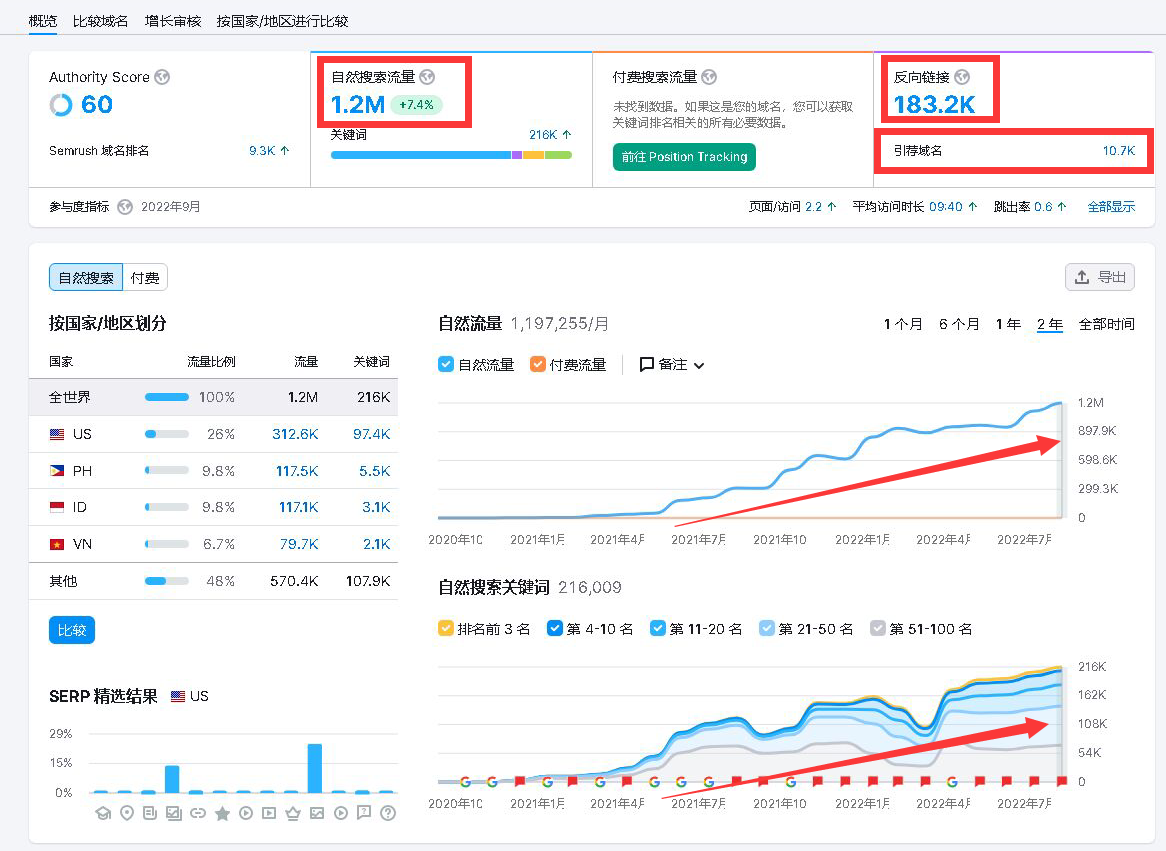Click the link SERP feature icon

coord(198,813)
